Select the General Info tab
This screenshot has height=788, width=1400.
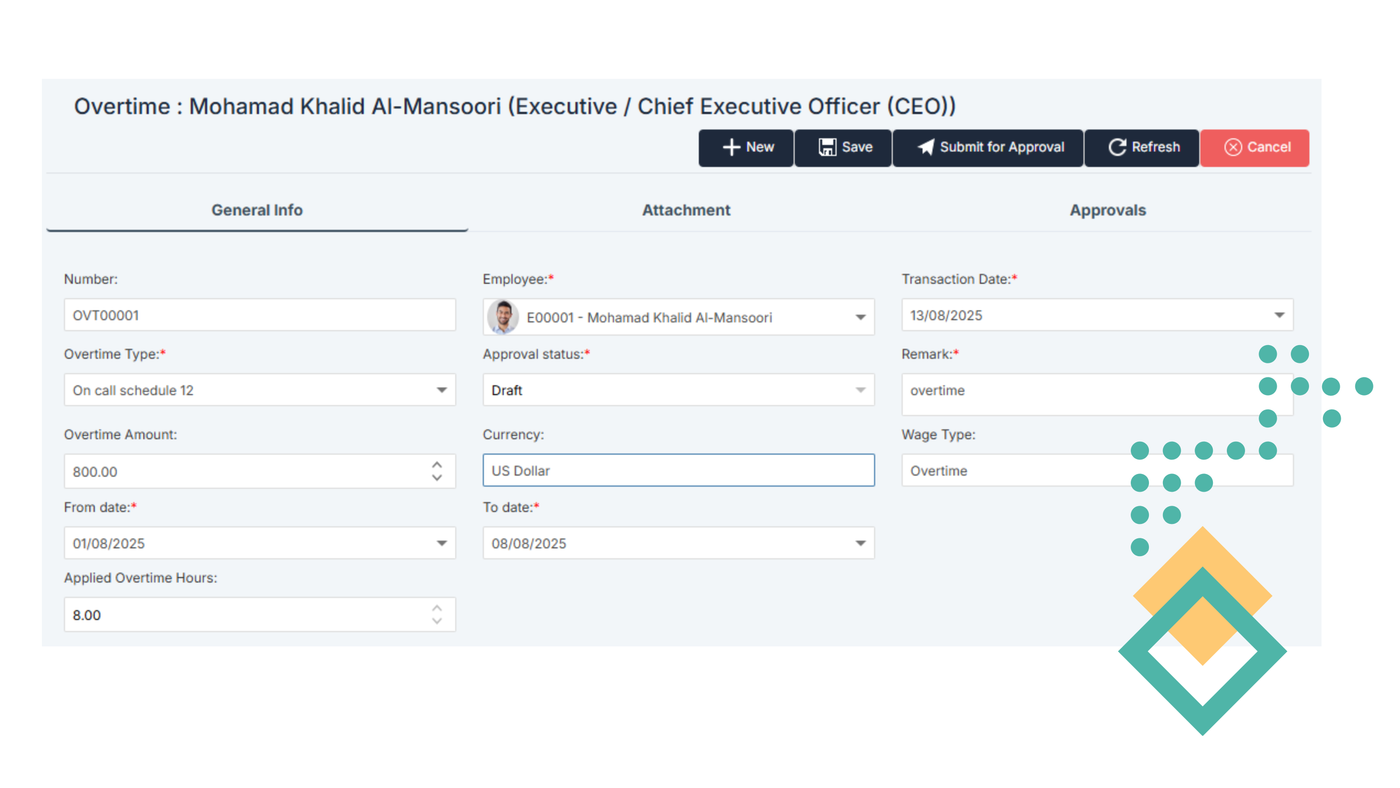(x=257, y=210)
